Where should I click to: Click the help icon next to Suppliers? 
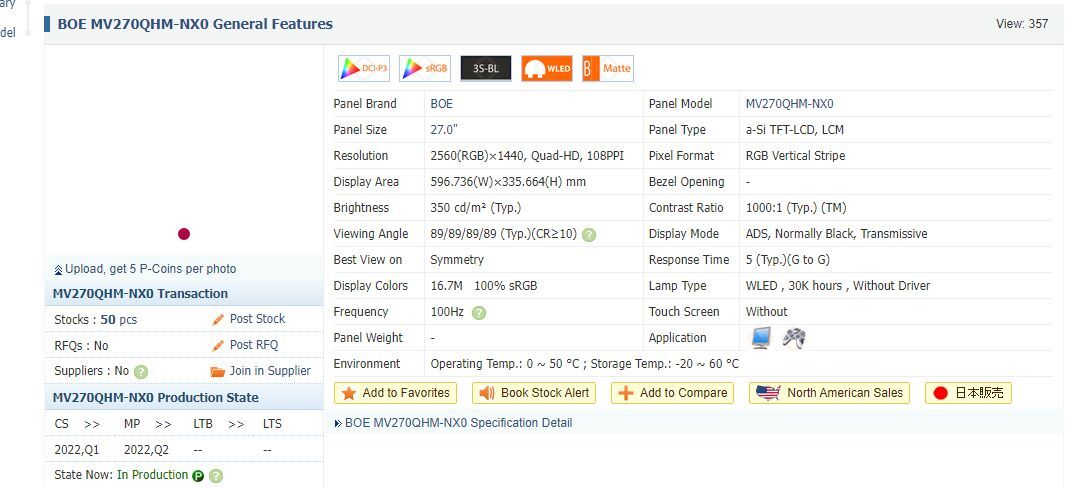(141, 372)
